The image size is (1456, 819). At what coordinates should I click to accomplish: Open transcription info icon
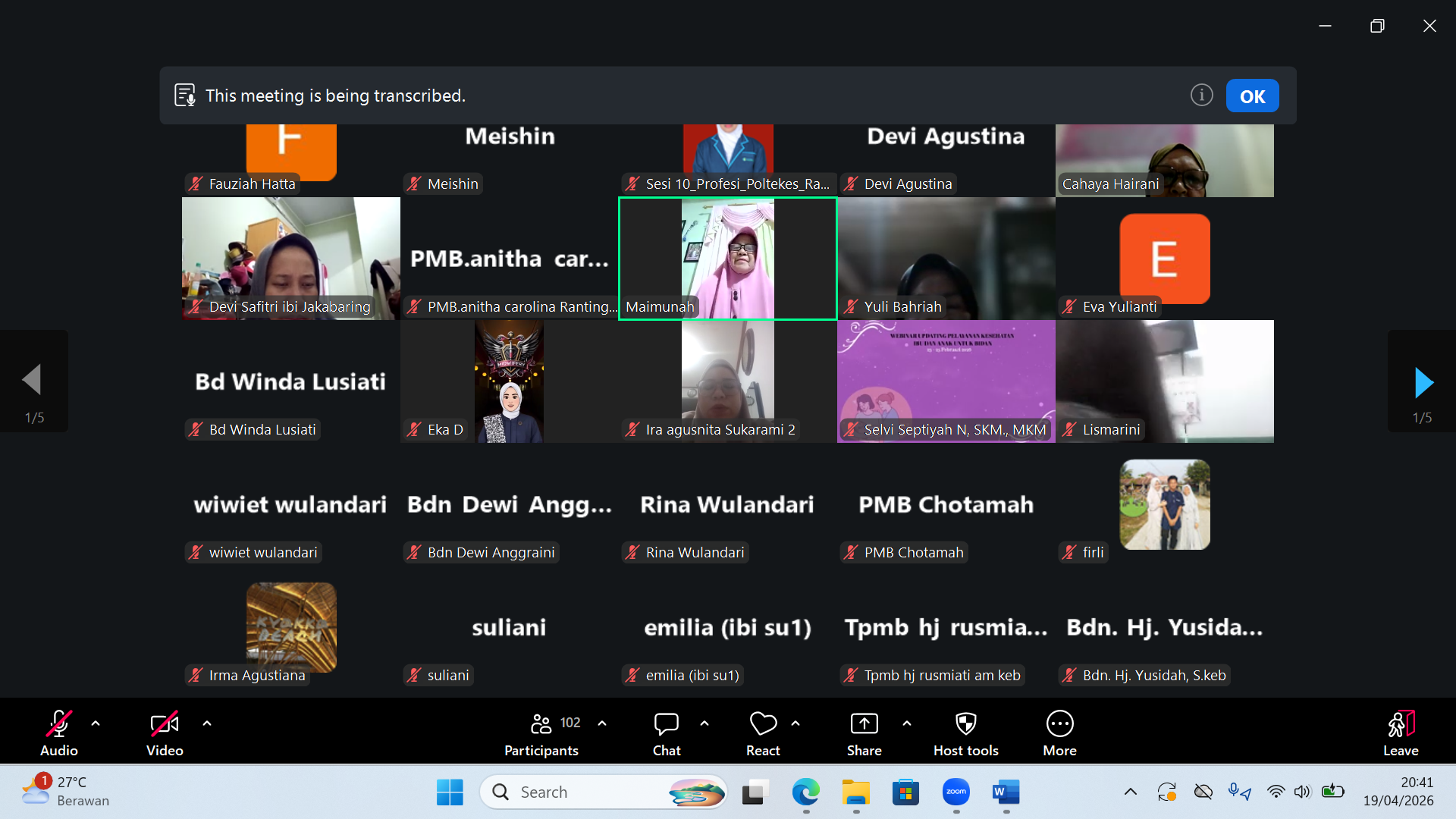tap(1202, 96)
